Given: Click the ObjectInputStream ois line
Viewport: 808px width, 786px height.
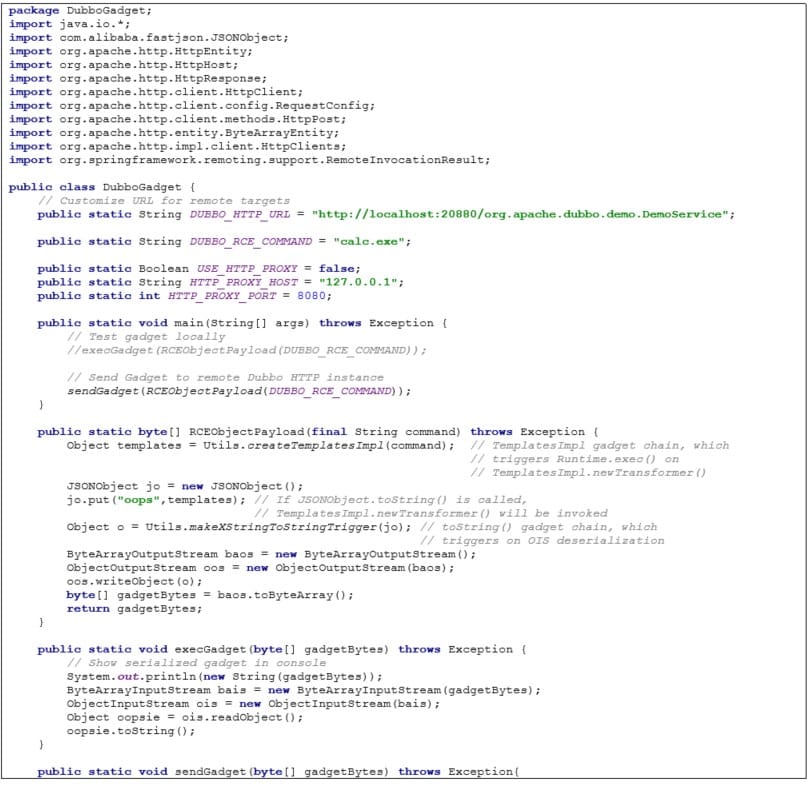Looking at the screenshot, I should (x=253, y=704).
